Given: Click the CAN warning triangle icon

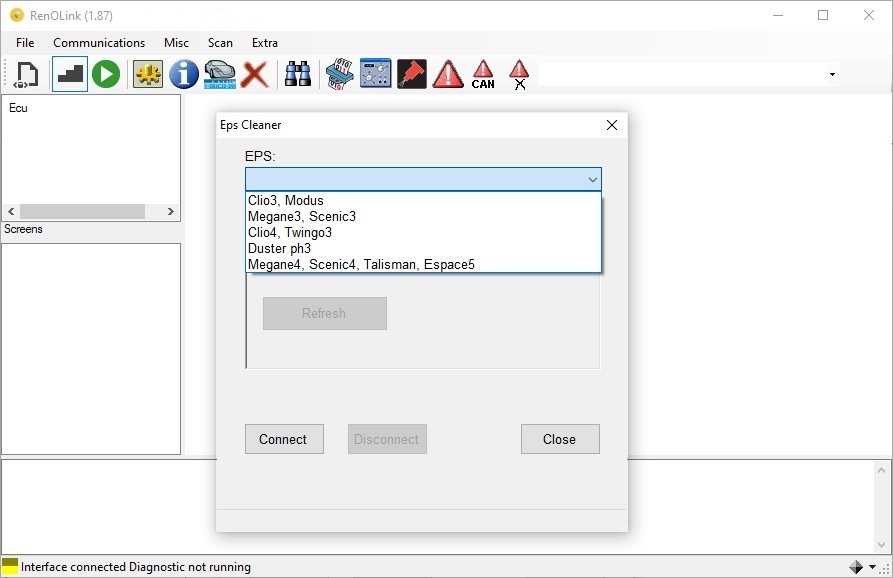Looking at the screenshot, I should coord(483,74).
